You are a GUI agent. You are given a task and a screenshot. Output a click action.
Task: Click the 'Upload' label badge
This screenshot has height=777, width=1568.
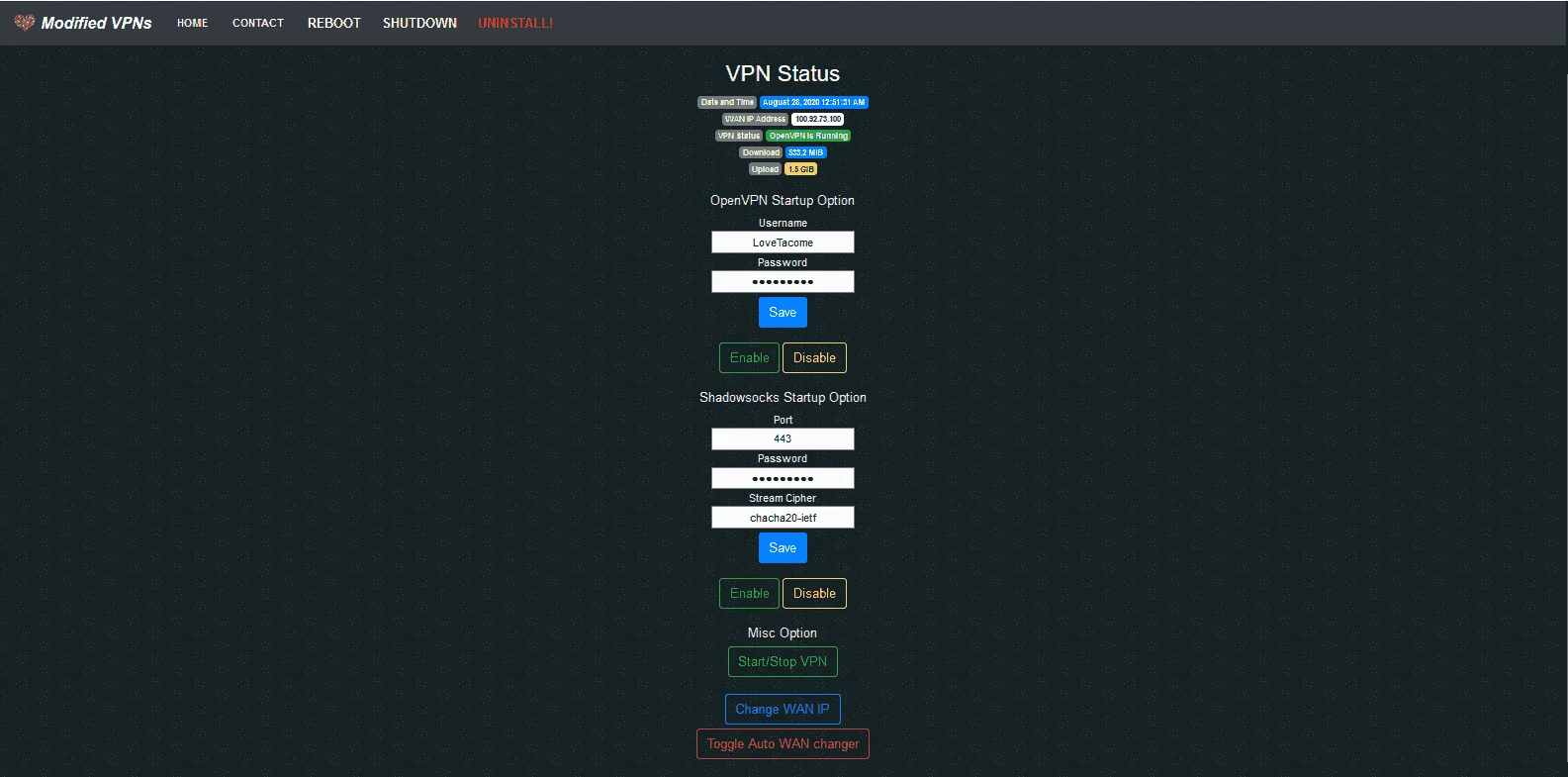[x=765, y=169]
